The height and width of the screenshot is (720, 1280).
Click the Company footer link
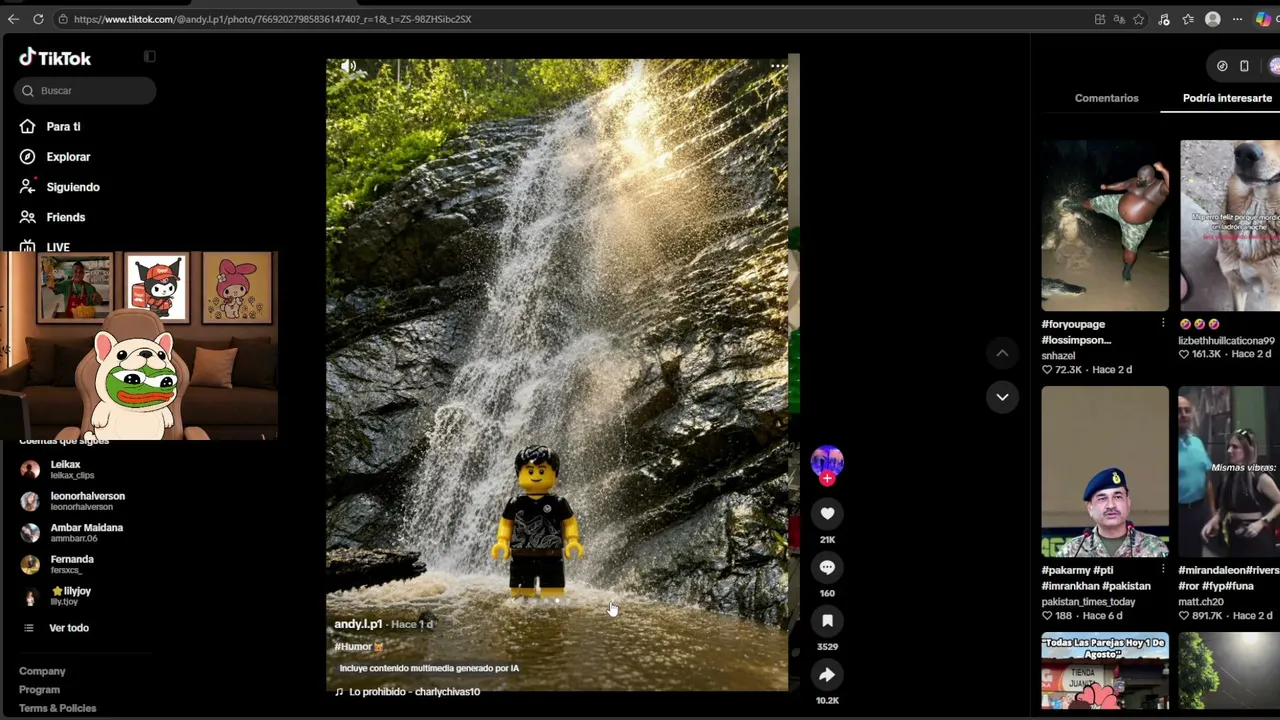(42, 671)
